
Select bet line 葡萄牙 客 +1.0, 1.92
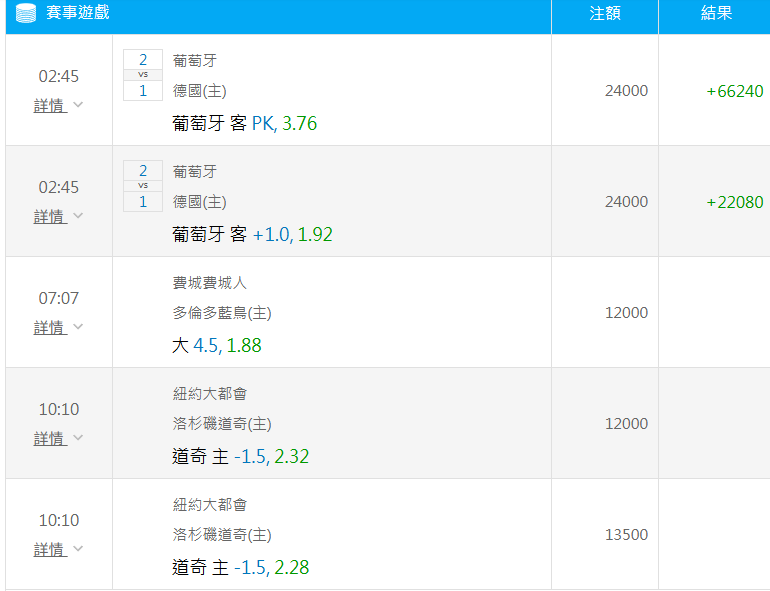pyautogui.click(x=252, y=234)
